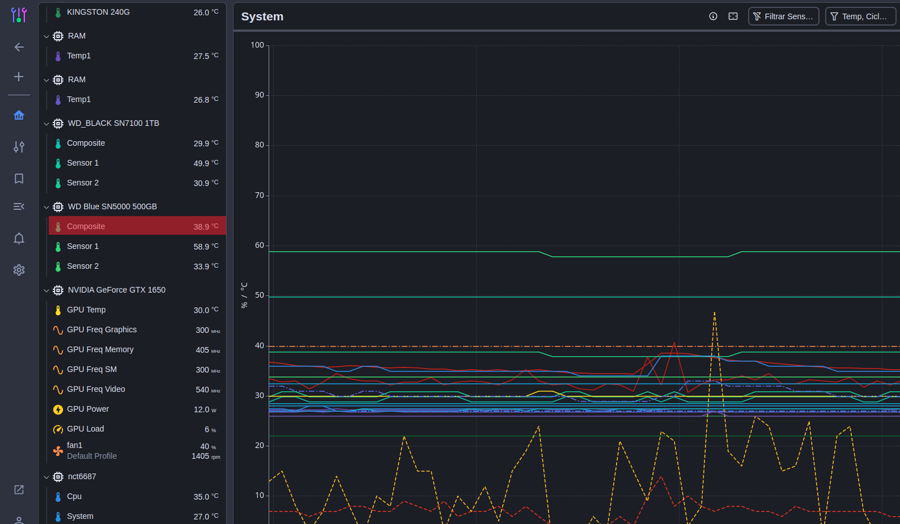Collapse the NVIDIA GeForce GTX 1650 group
900x524 pixels.
point(46,291)
